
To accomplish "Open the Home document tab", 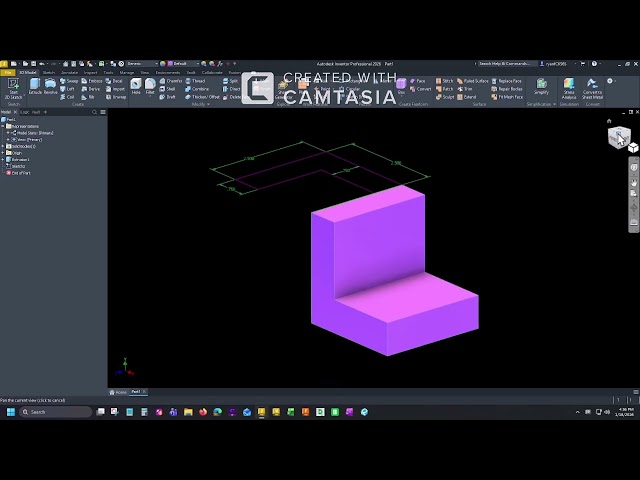I will (118, 392).
